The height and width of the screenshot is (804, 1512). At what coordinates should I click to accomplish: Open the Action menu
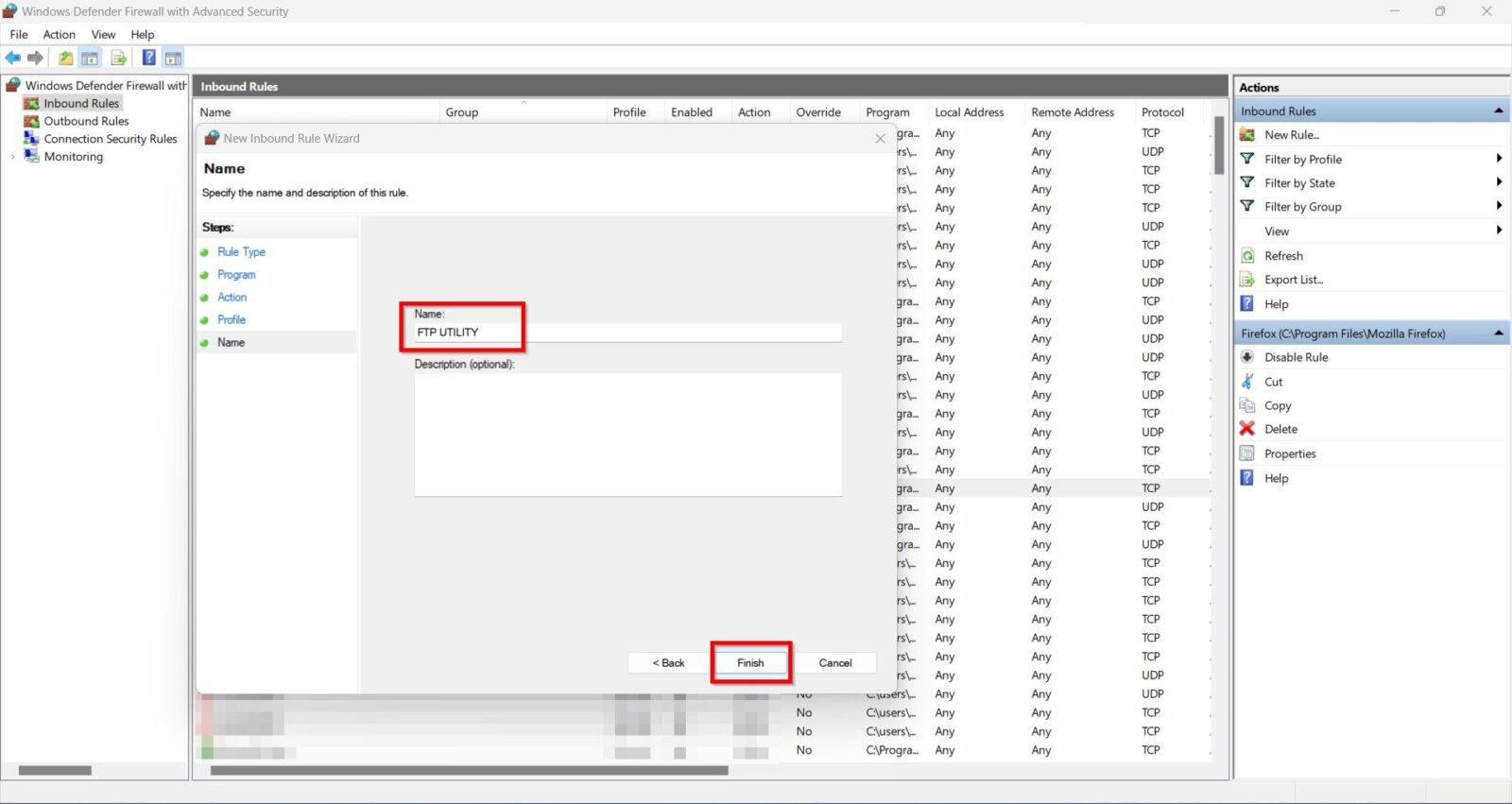[59, 35]
